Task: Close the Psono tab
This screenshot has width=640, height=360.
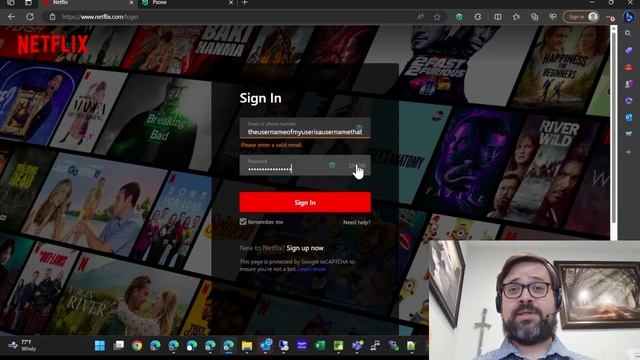Action: 231,3
